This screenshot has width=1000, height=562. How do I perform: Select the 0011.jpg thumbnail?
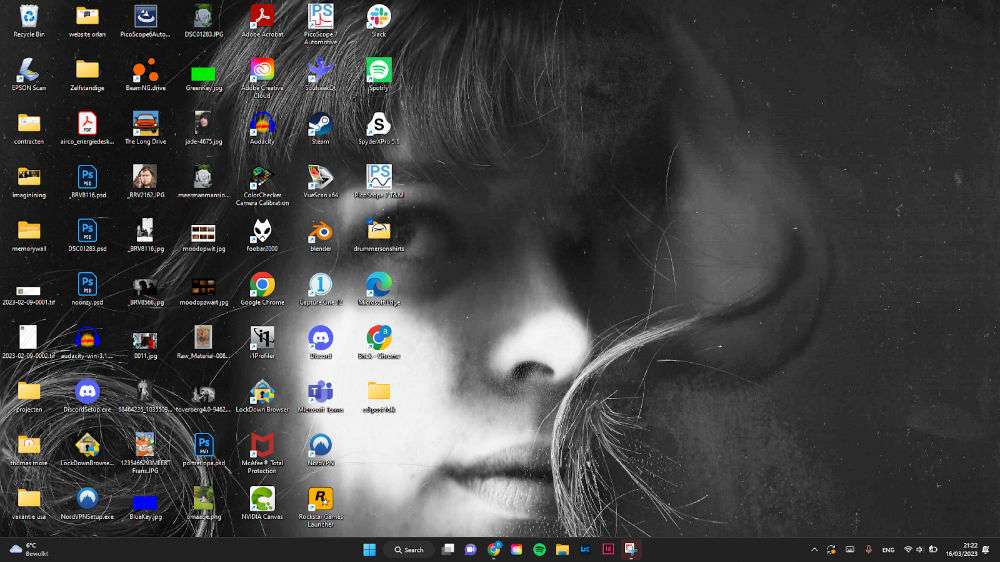click(x=145, y=343)
